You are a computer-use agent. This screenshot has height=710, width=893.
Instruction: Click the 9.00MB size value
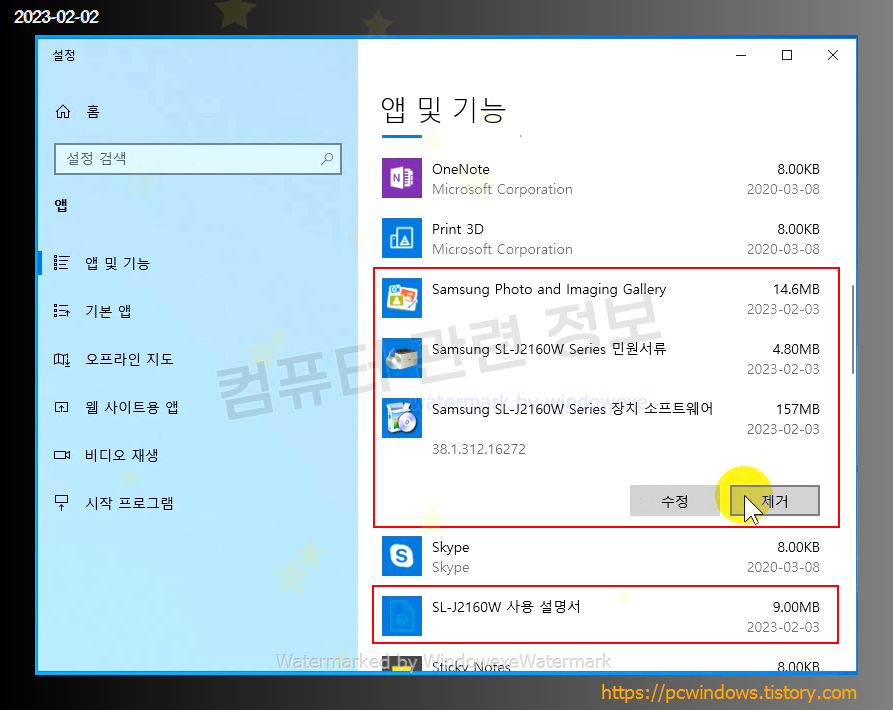(796, 607)
